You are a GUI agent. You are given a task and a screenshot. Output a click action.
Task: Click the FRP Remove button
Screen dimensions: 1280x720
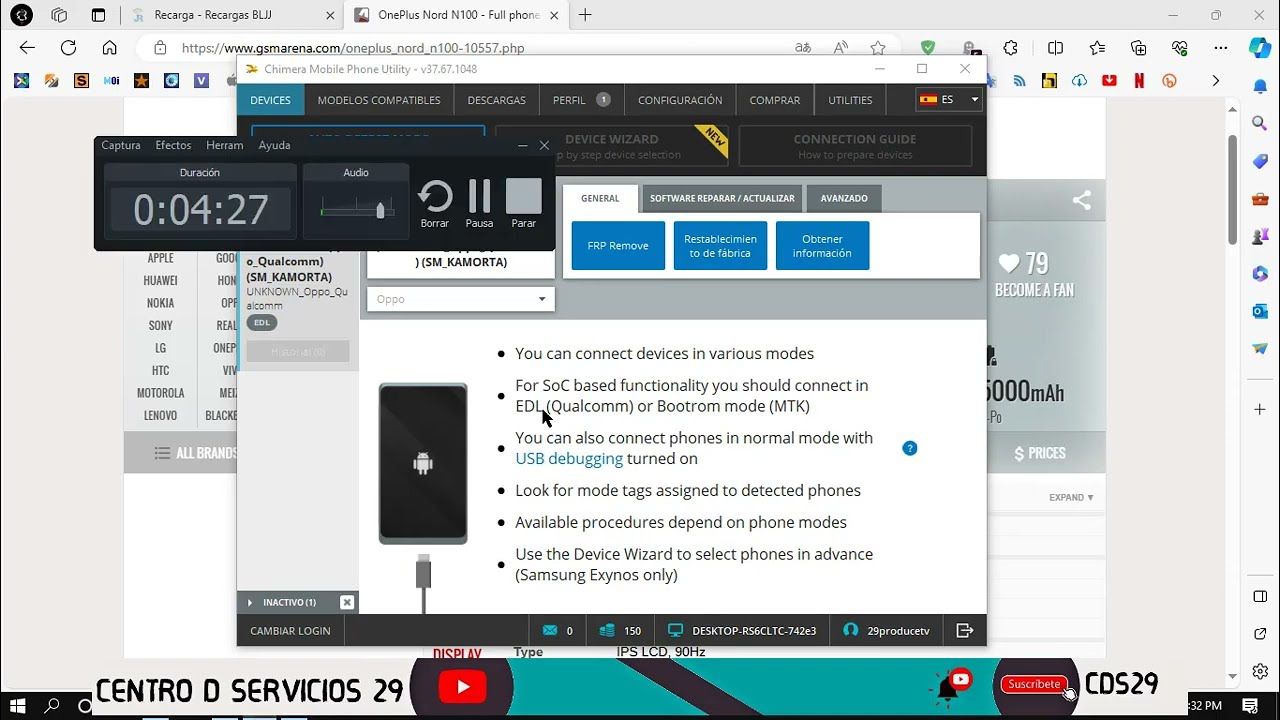618,246
